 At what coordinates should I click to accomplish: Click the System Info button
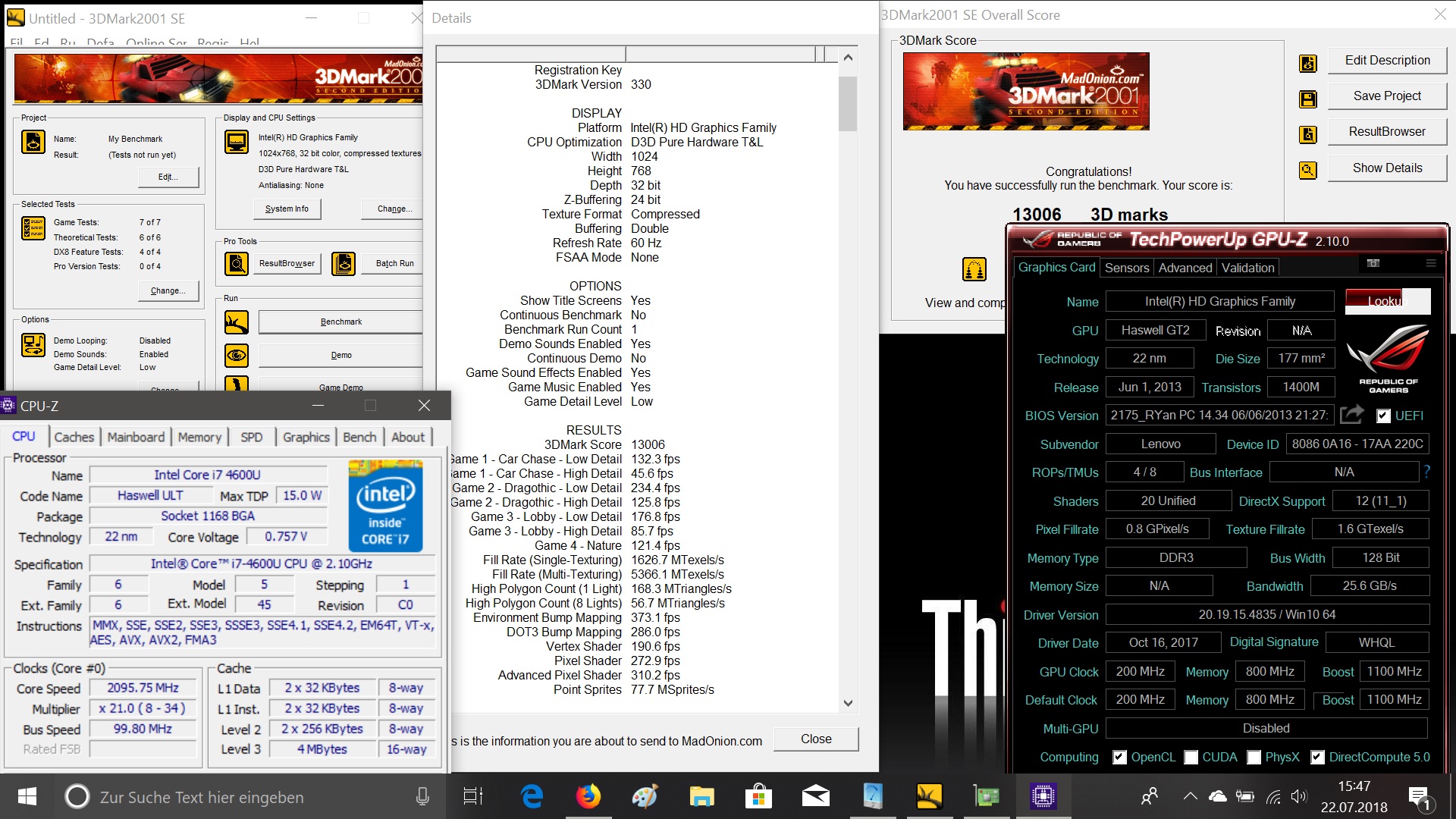pos(287,209)
